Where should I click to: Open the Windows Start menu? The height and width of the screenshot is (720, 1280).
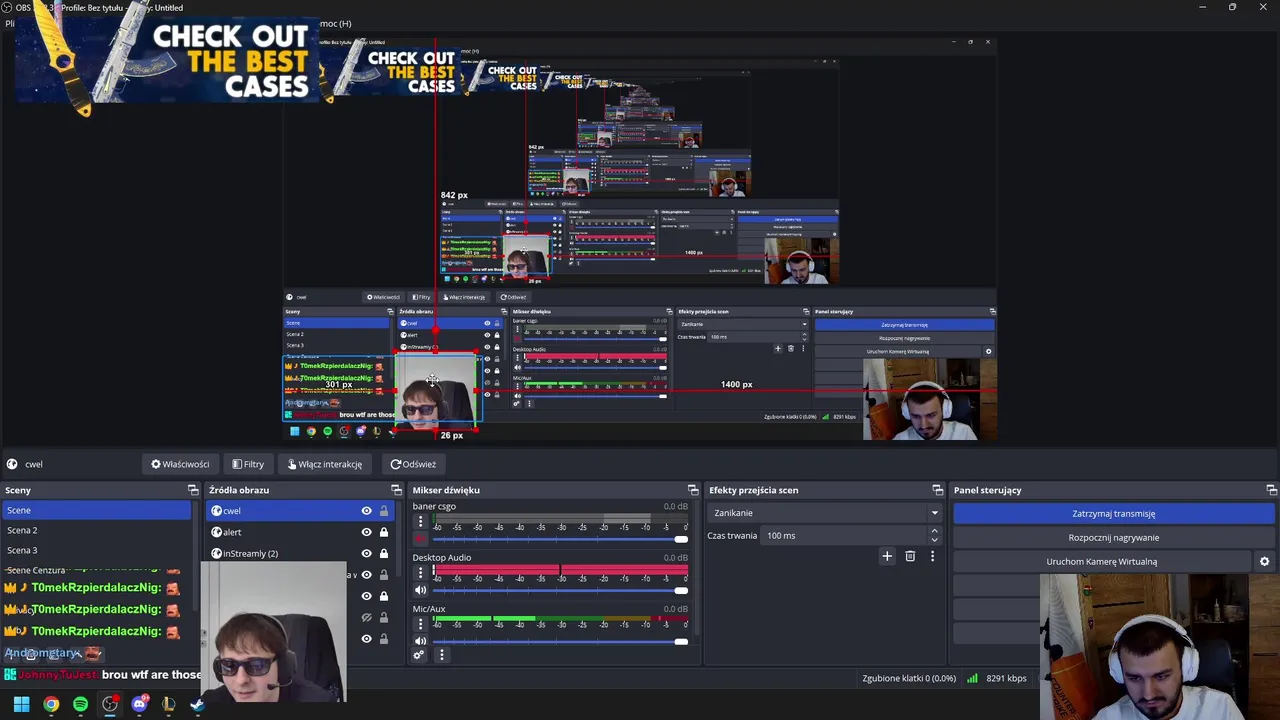(x=21, y=704)
